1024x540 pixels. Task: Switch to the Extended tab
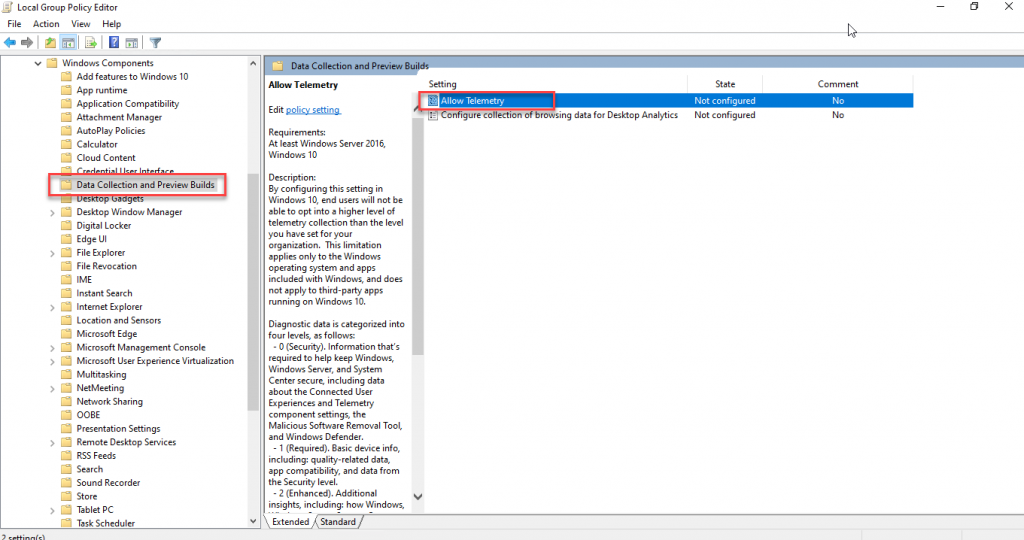(291, 522)
